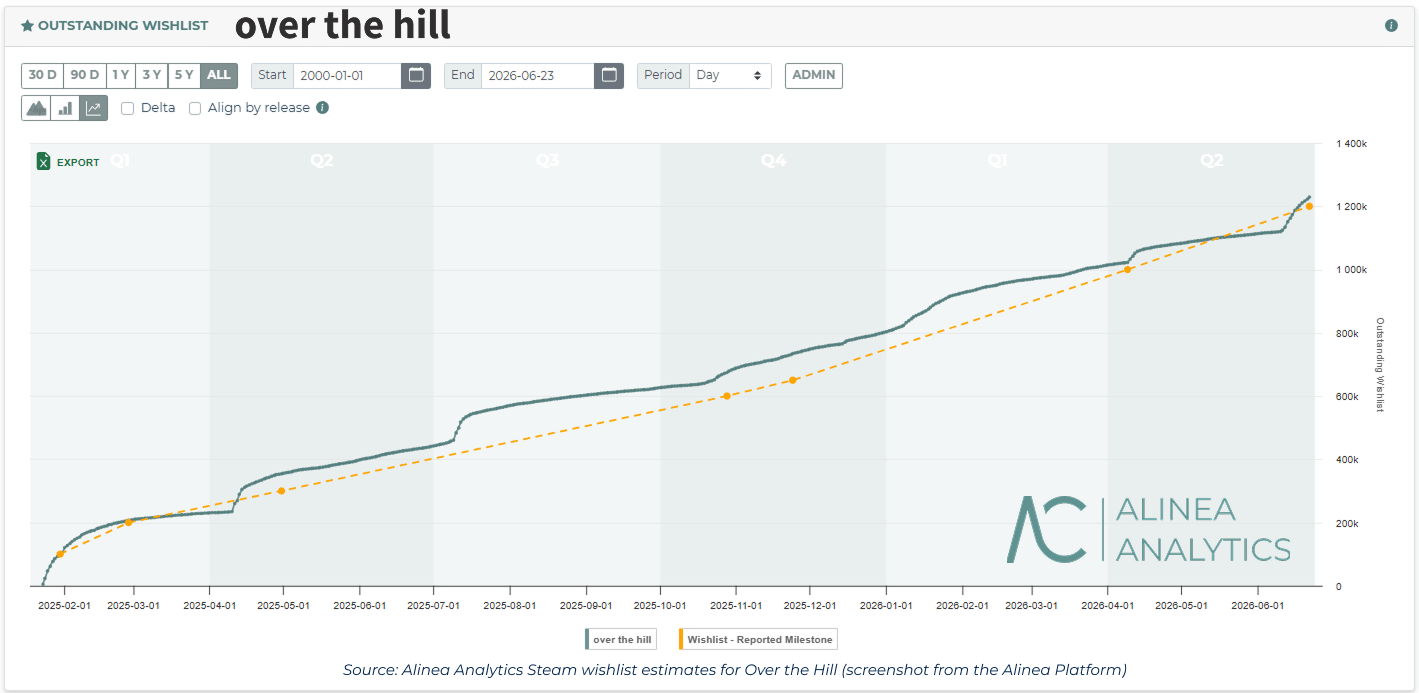Viewport: 1419px width, 693px height.
Task: Click the x-axis label 2025-02-01
Action: [x=63, y=605]
